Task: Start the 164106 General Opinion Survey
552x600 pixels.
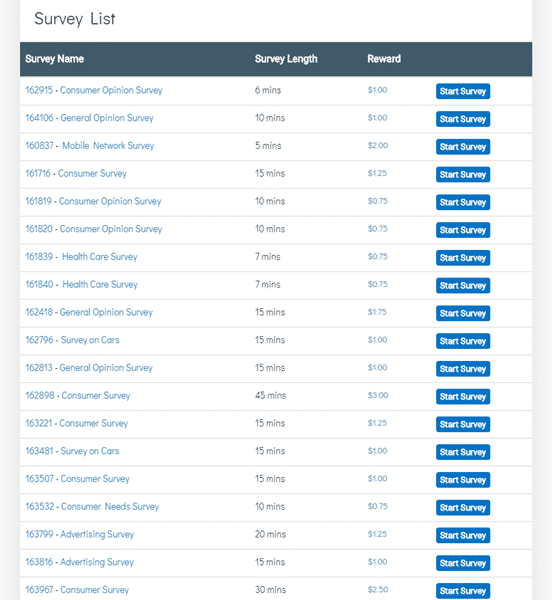Action: click(463, 119)
